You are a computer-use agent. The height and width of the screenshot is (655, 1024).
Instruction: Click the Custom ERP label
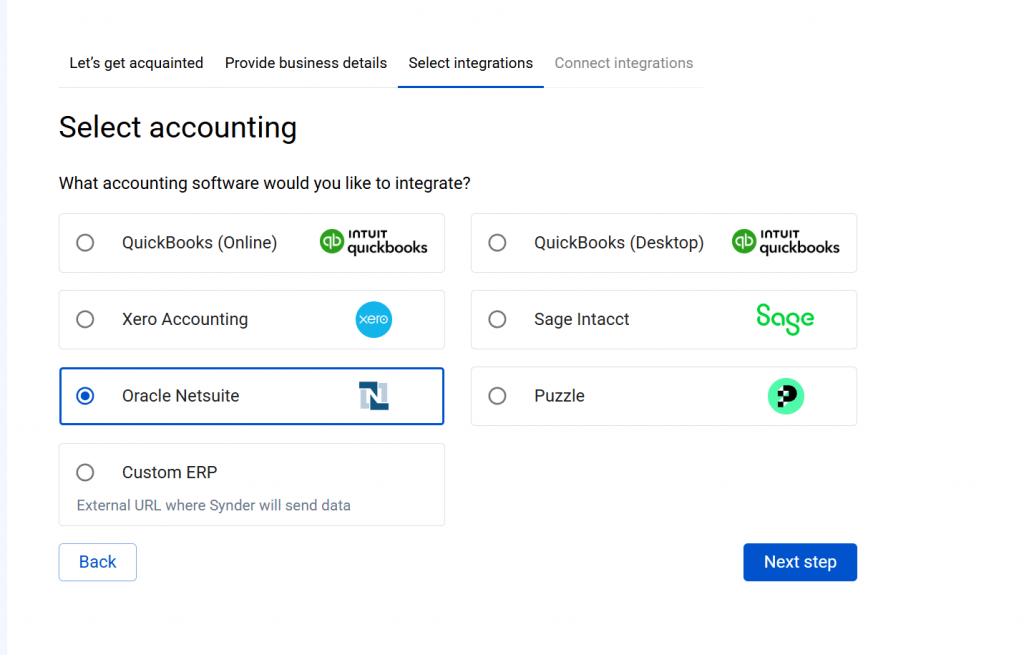point(169,472)
